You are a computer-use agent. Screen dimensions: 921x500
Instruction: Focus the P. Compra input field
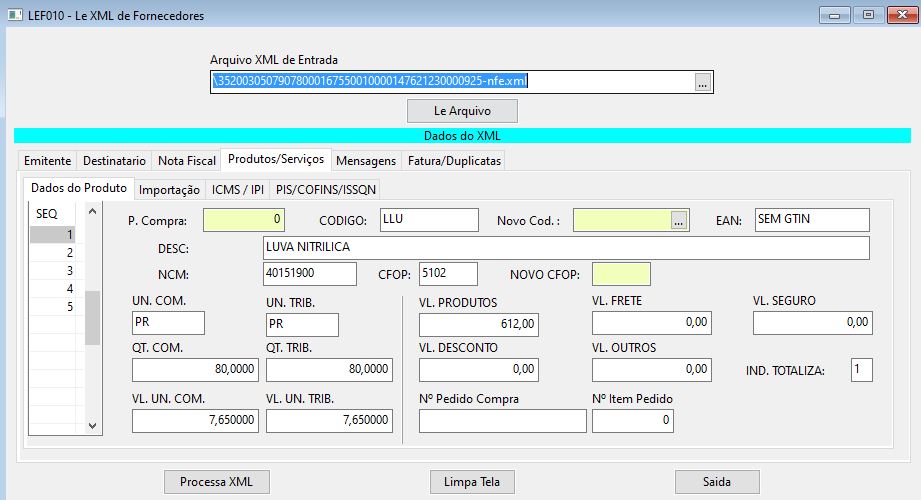click(x=244, y=220)
